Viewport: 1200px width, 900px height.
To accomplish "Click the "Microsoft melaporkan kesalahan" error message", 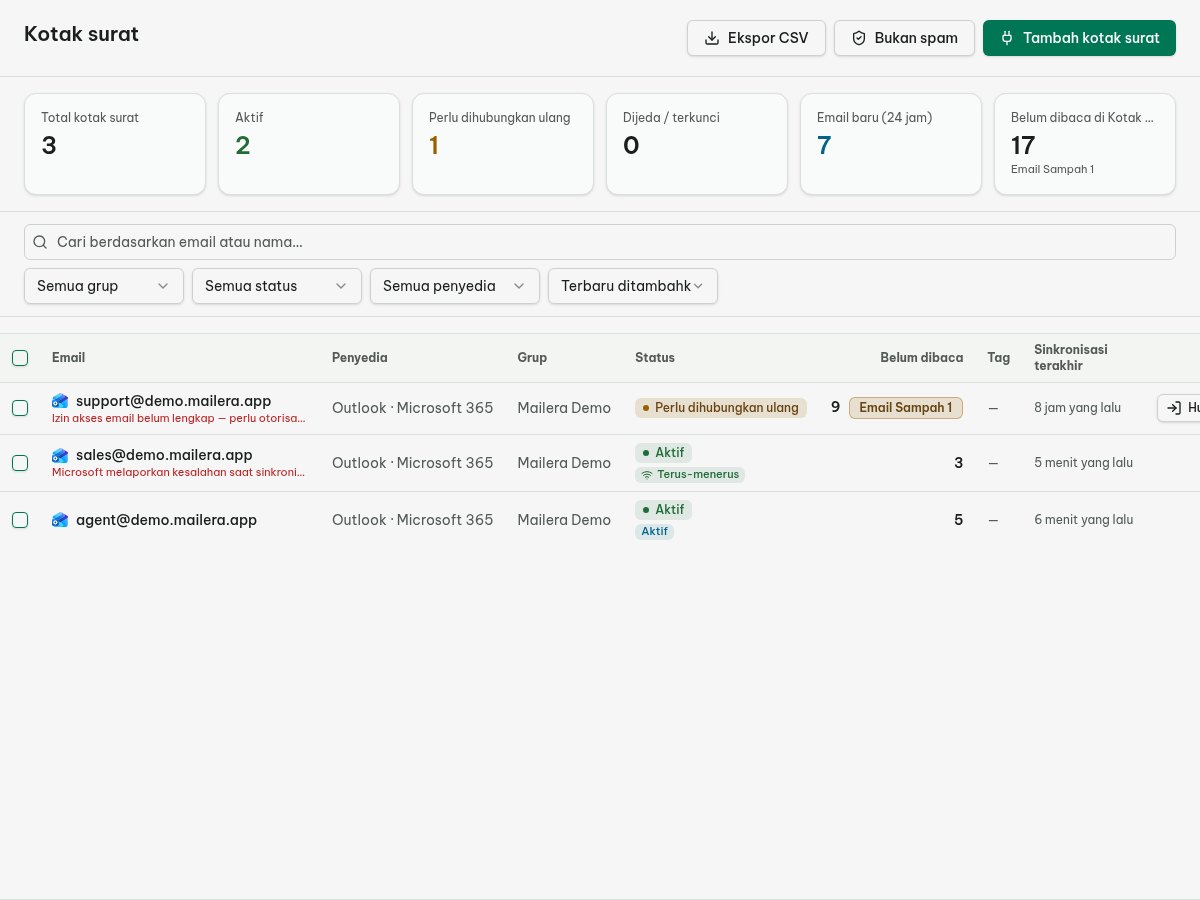I will pos(179,472).
